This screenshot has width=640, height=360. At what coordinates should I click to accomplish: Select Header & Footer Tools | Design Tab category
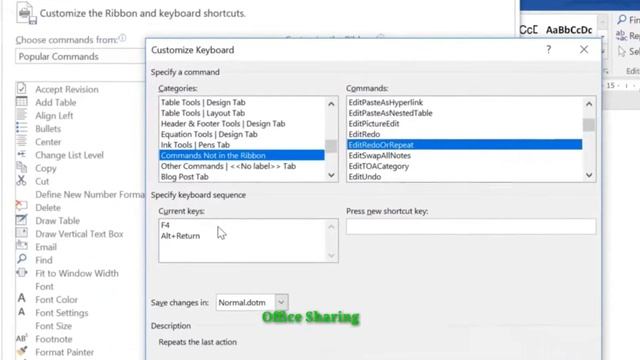pos(242,124)
